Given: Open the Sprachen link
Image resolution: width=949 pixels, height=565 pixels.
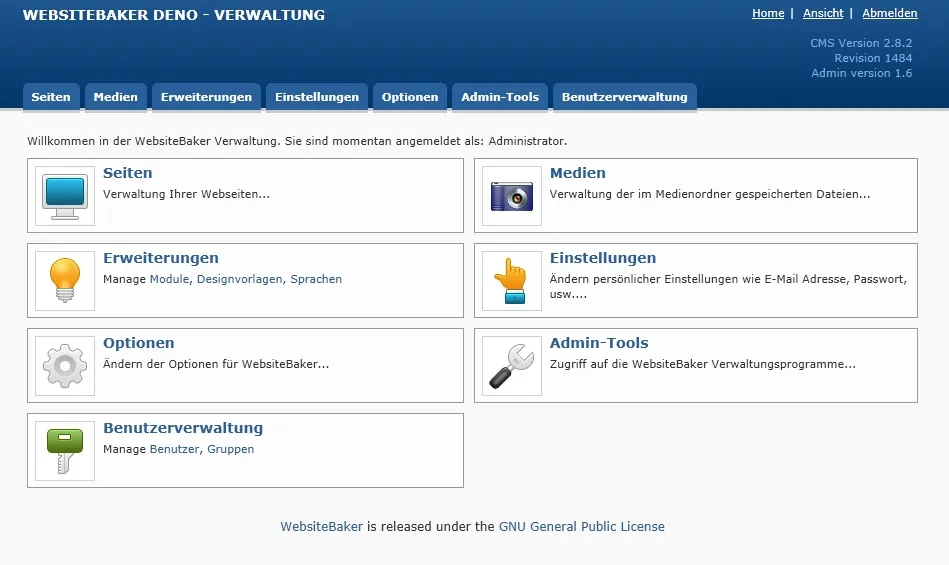Looking at the screenshot, I should (x=316, y=279).
